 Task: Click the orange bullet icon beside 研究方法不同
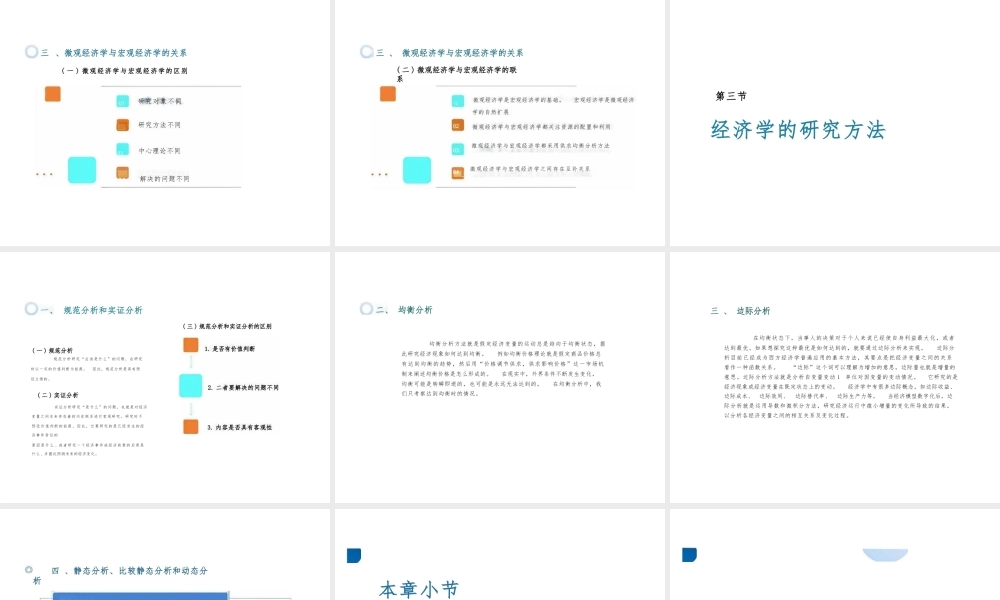[x=122, y=125]
